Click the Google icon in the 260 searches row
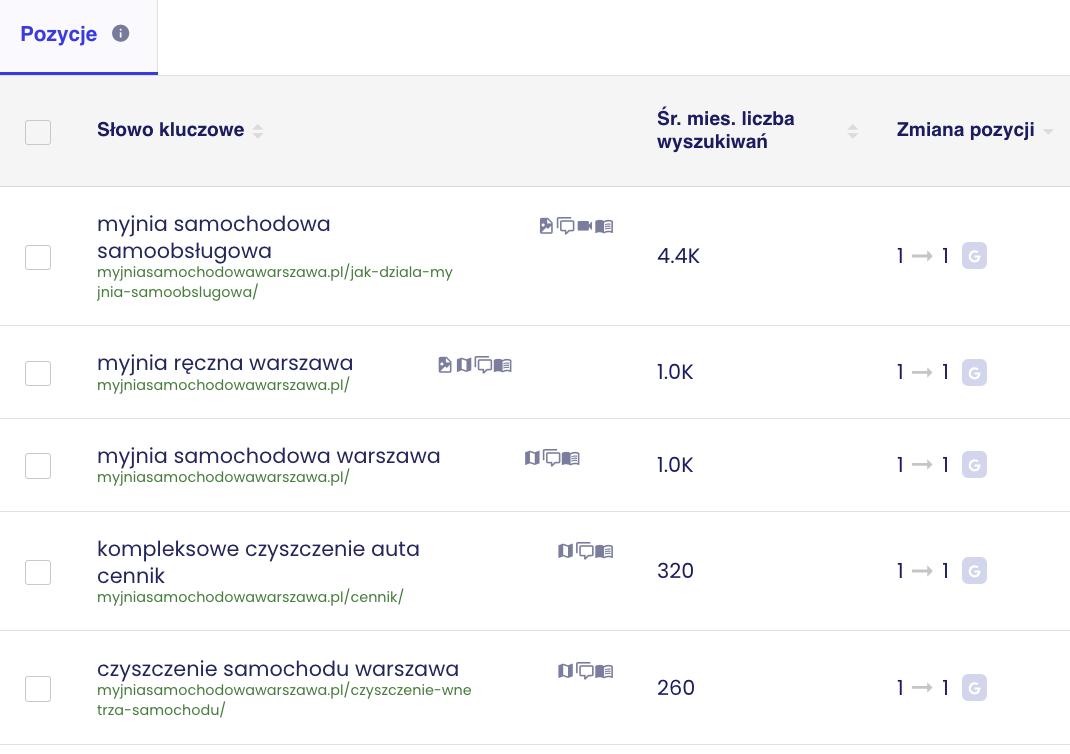 (974, 688)
